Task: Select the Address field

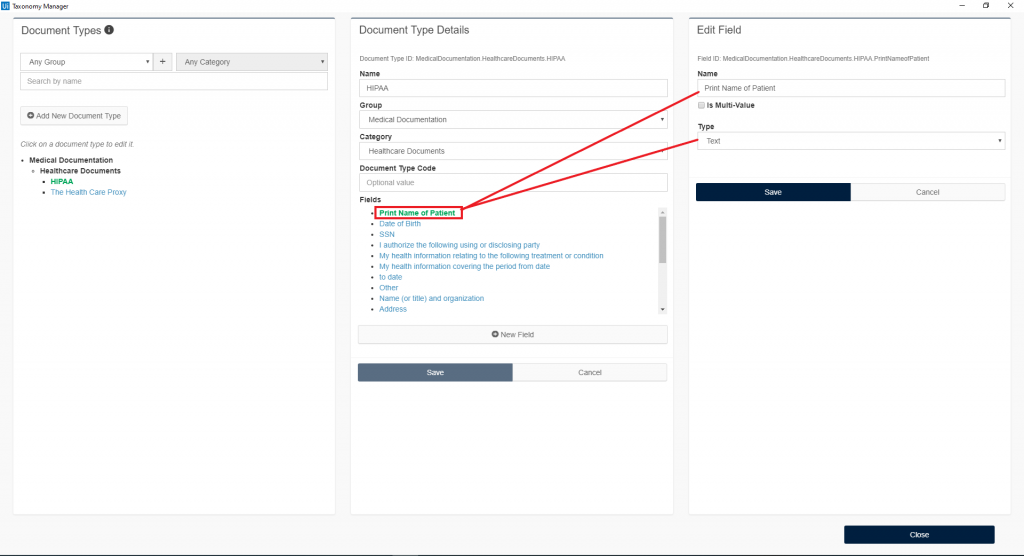Action: pos(392,309)
